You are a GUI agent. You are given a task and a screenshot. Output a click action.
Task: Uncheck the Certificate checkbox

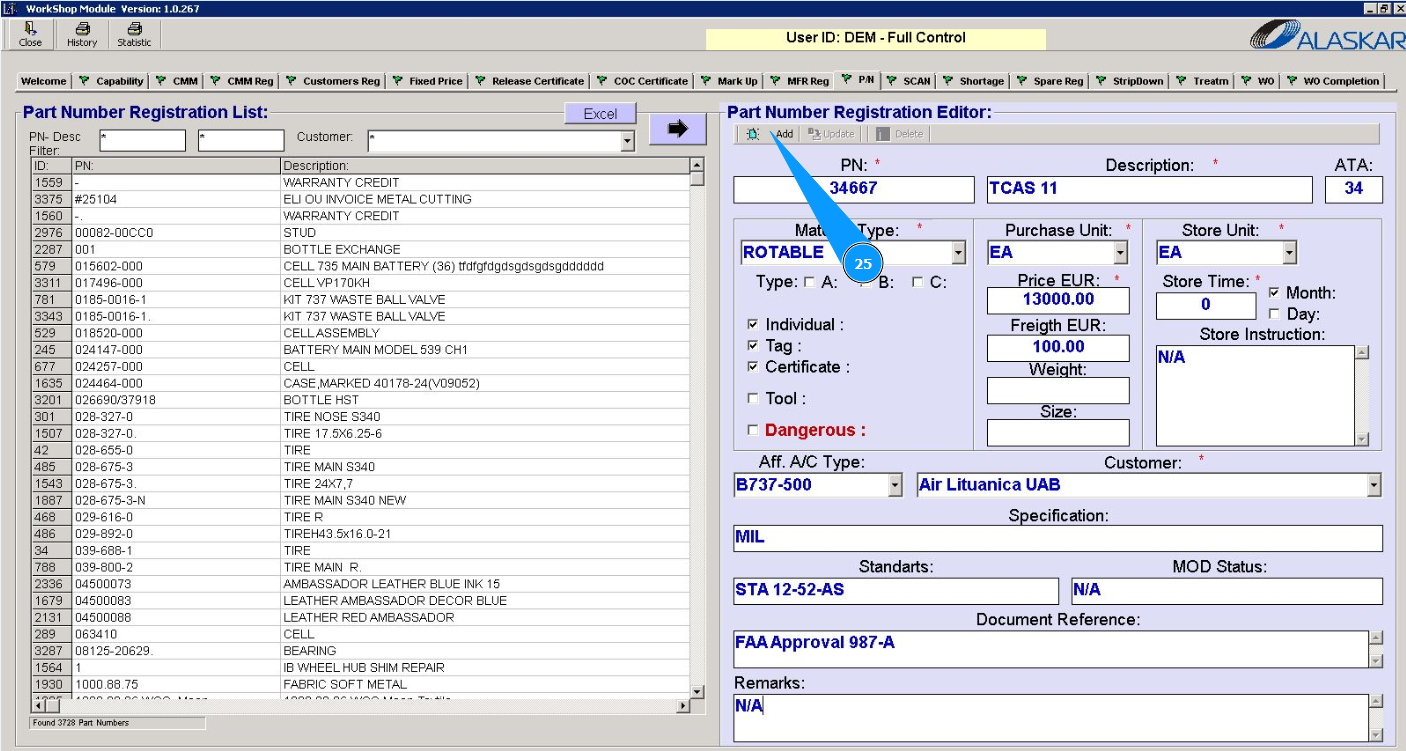pyautogui.click(x=753, y=367)
